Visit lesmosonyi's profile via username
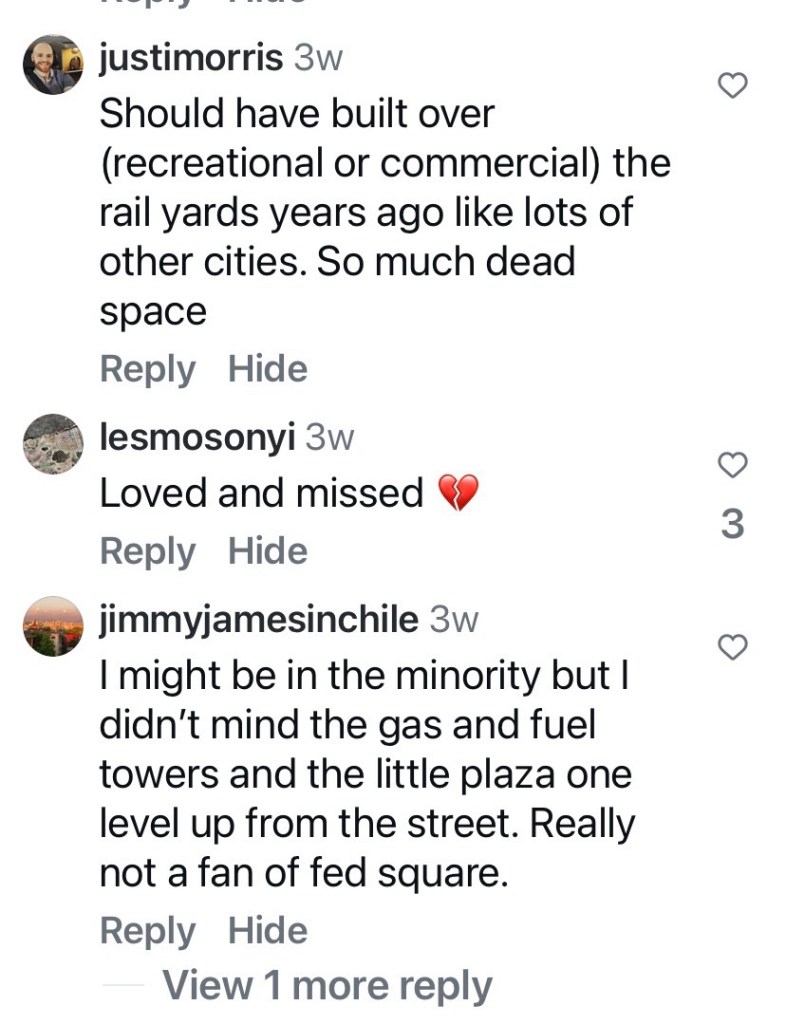This screenshot has height=1024, width=786. click(197, 436)
